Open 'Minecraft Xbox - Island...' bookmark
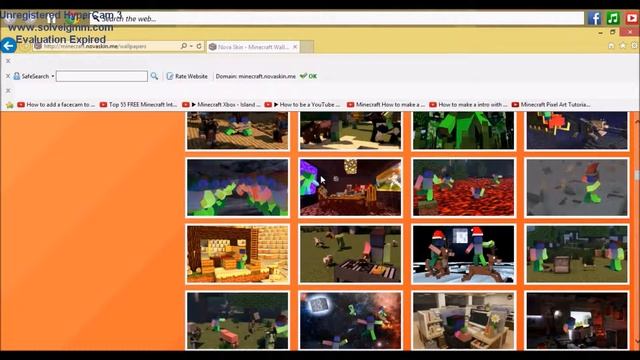Image resolution: width=640 pixels, height=360 pixels. pyautogui.click(x=221, y=105)
